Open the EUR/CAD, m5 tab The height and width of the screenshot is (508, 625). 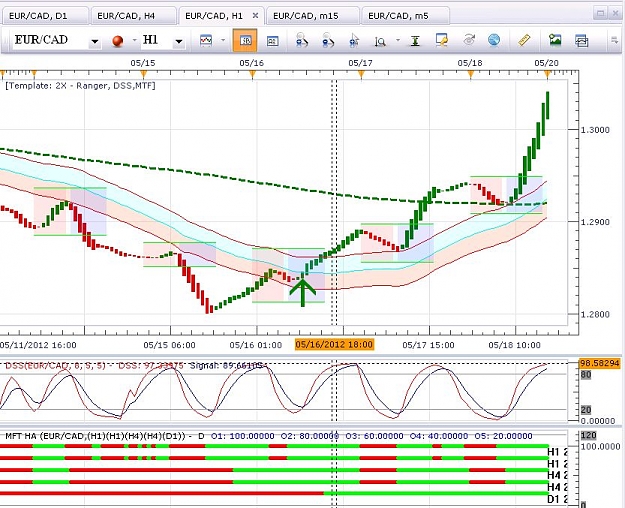click(x=405, y=16)
